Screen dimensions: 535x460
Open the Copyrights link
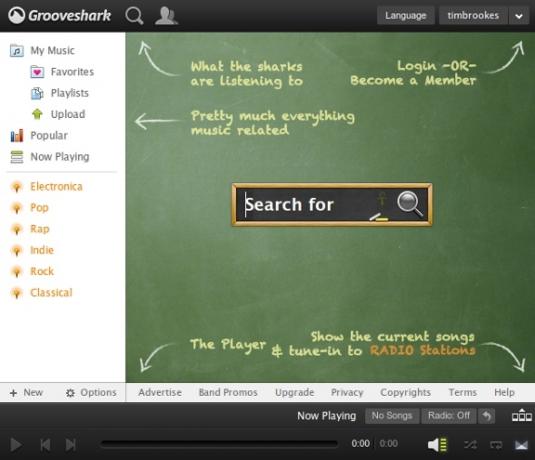[405, 392]
